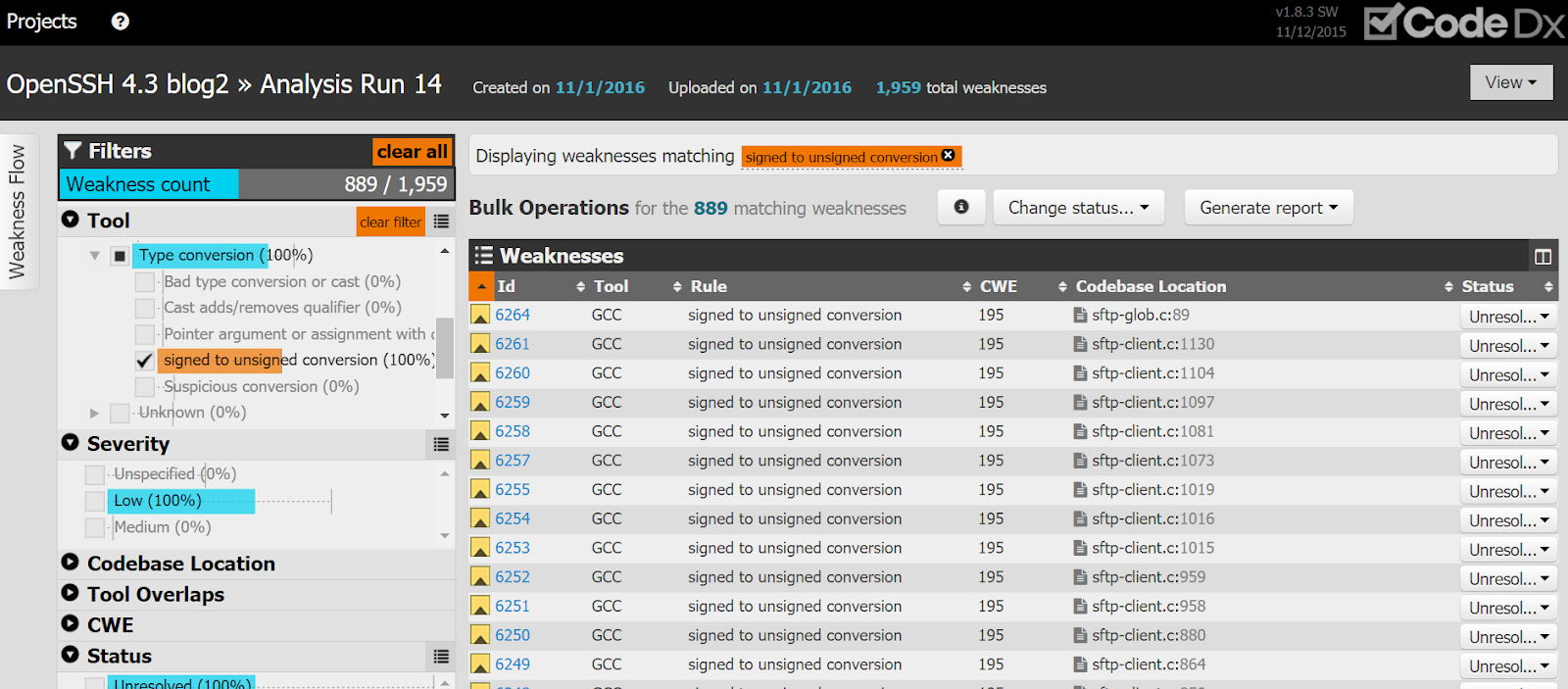Uncheck signed to unsigned conversion filter
The height and width of the screenshot is (689, 1568).
pos(145,362)
